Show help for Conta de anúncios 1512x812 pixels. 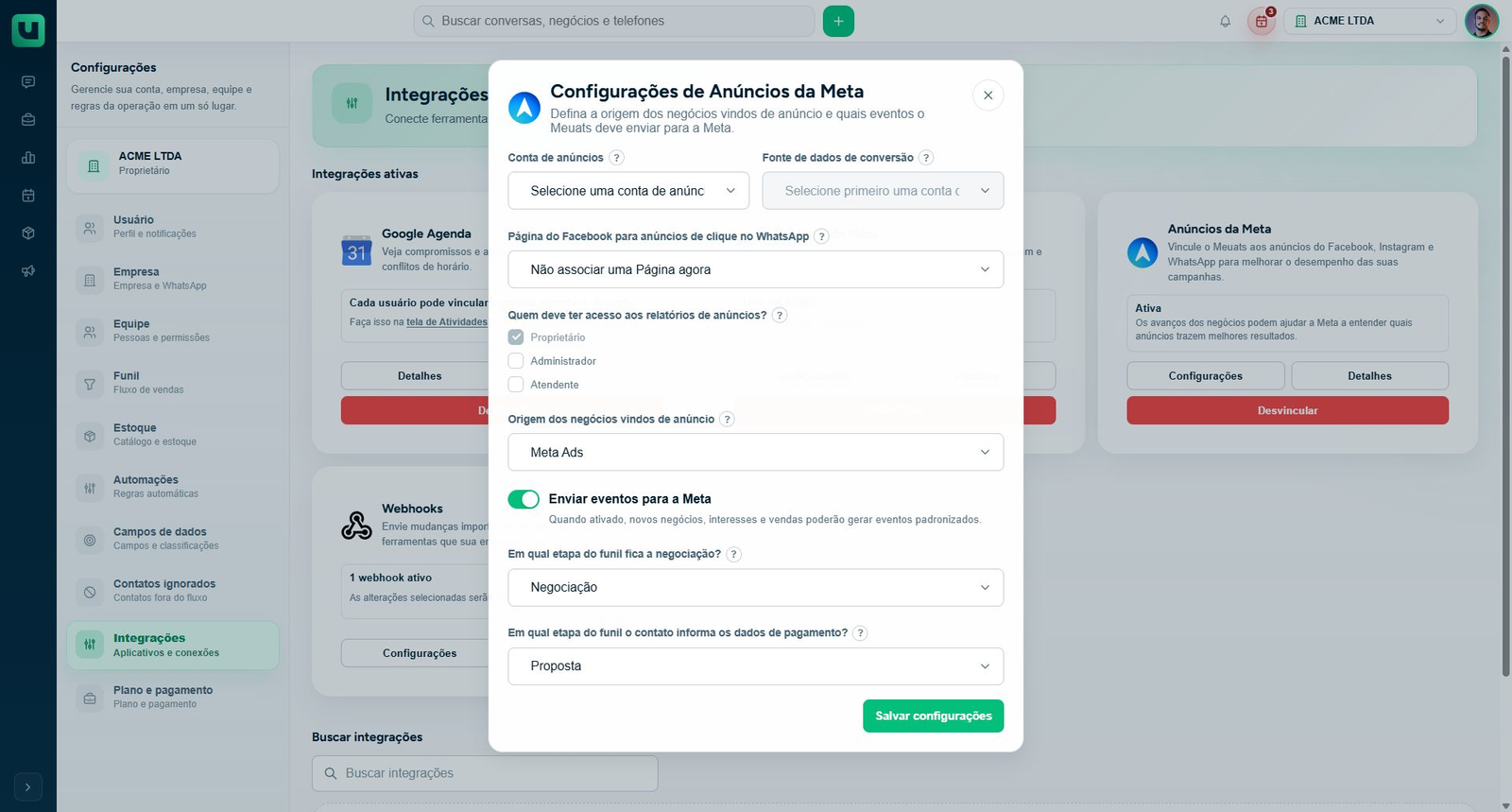616,158
